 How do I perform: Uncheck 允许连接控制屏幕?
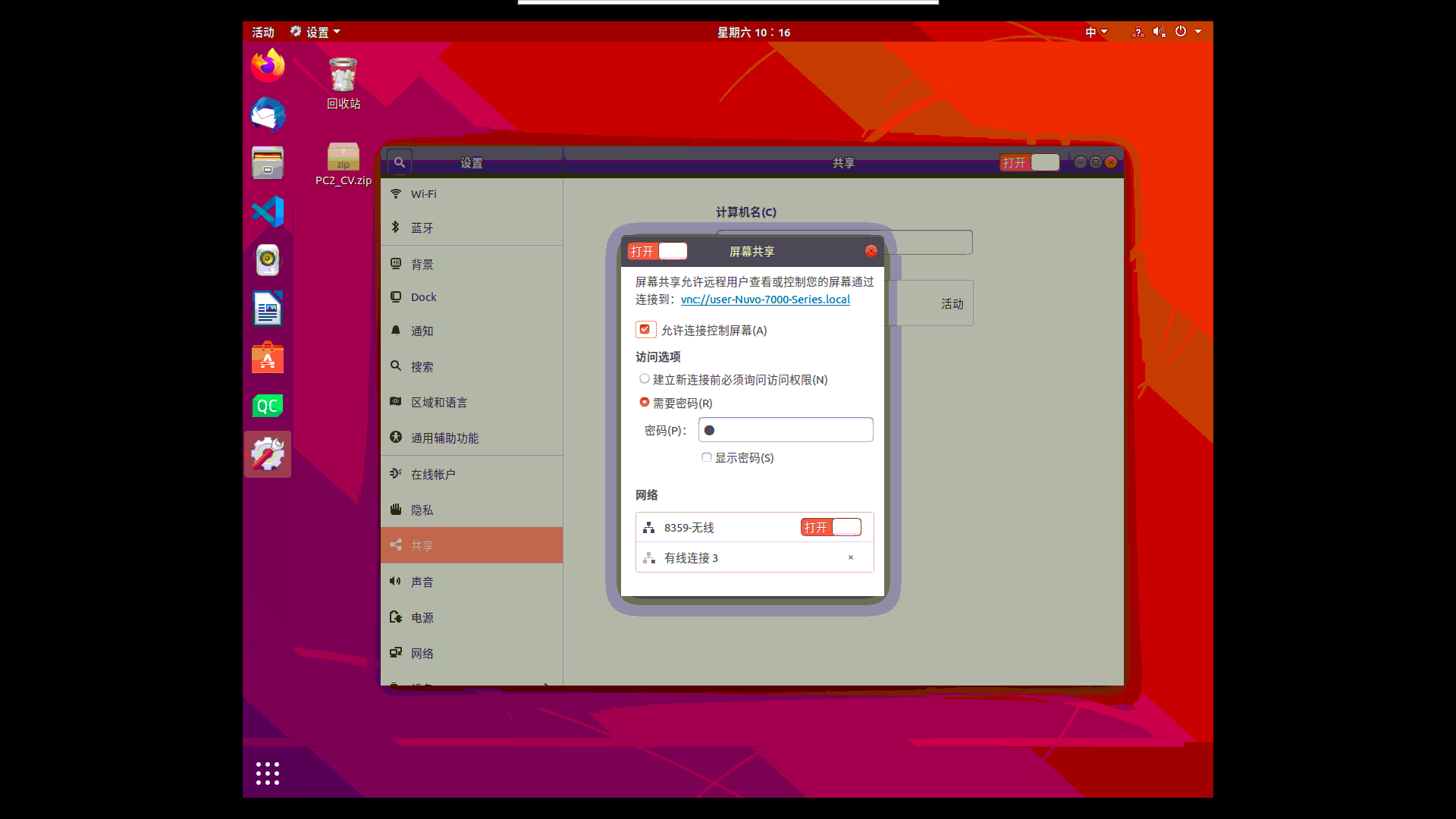[x=645, y=329]
